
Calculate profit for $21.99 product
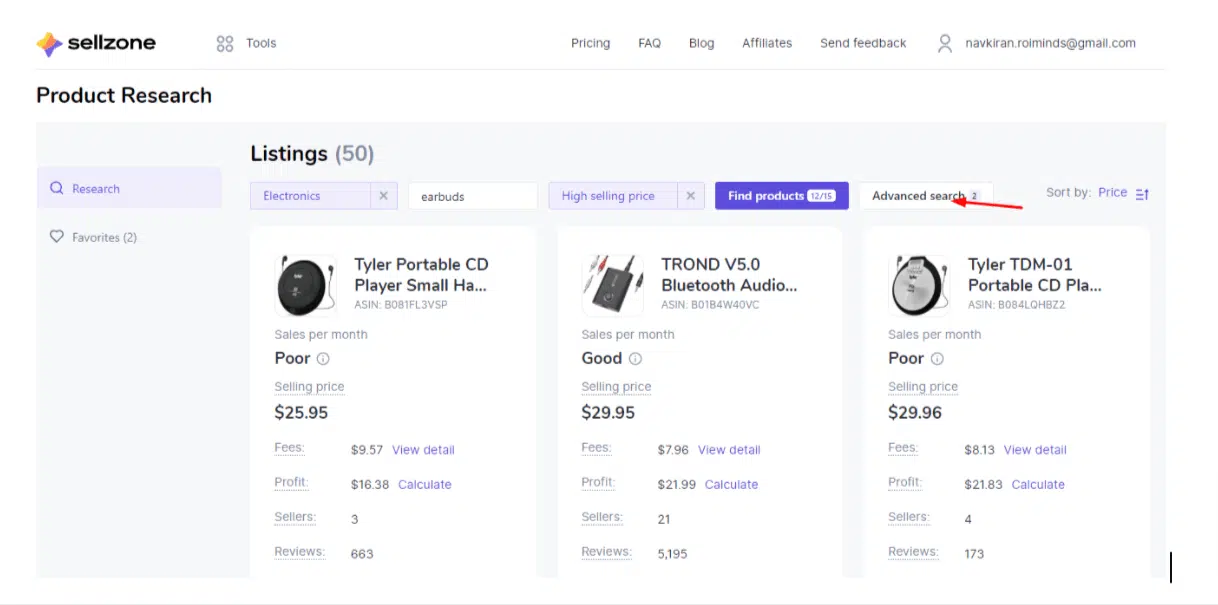(x=732, y=484)
